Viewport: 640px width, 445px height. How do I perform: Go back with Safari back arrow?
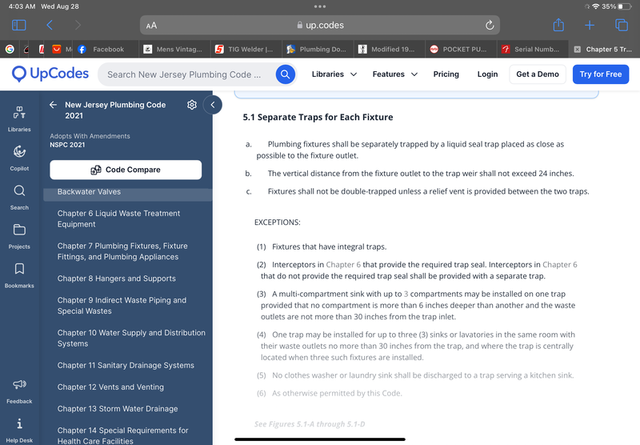tap(49, 25)
